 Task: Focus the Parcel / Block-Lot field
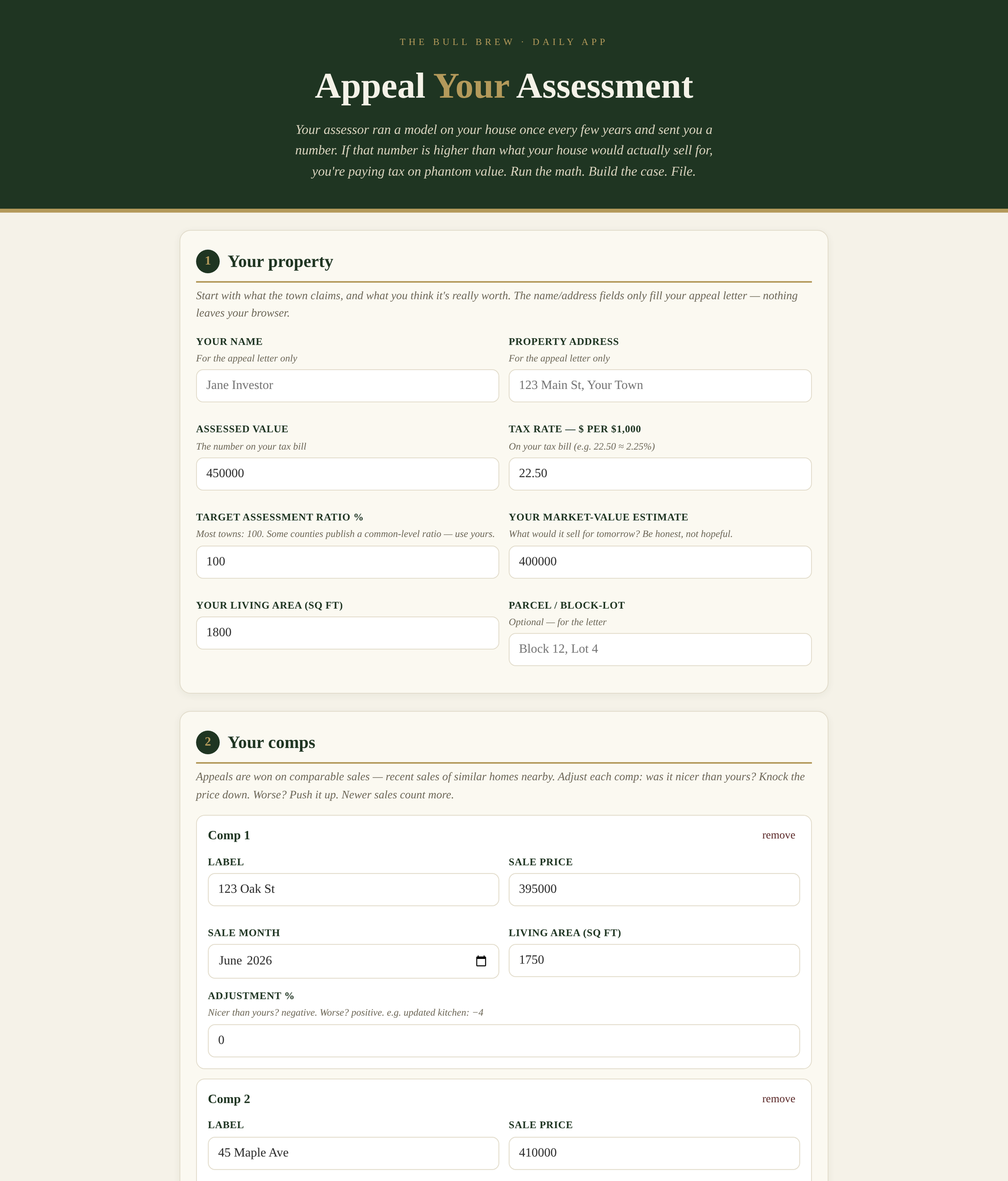click(660, 649)
